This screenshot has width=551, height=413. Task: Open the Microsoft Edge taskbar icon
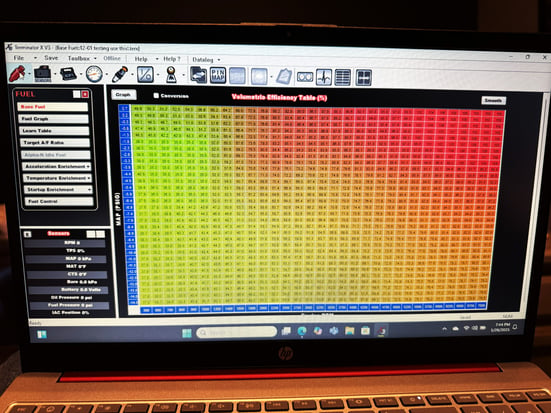coord(302,331)
